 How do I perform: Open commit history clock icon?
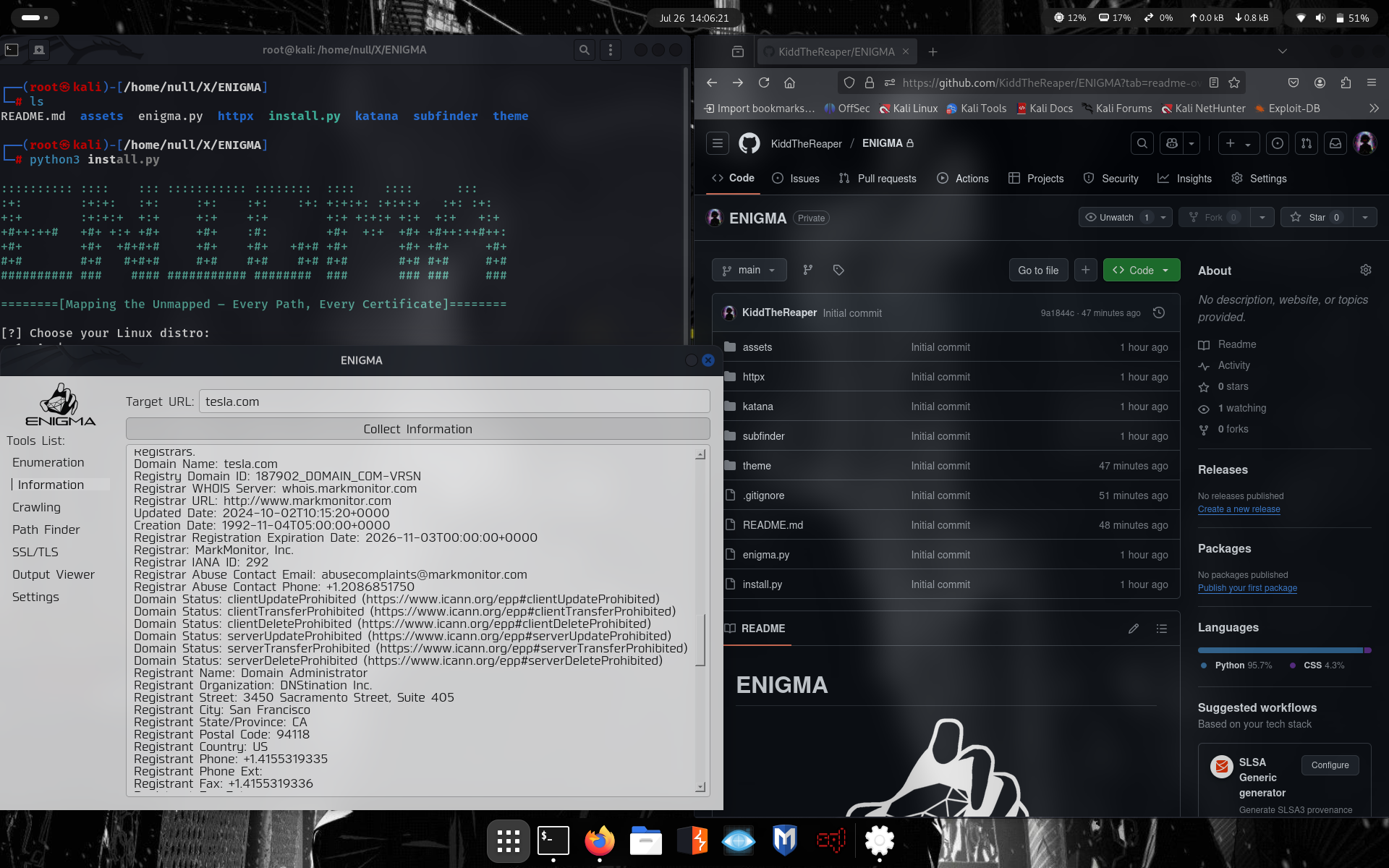1159,312
